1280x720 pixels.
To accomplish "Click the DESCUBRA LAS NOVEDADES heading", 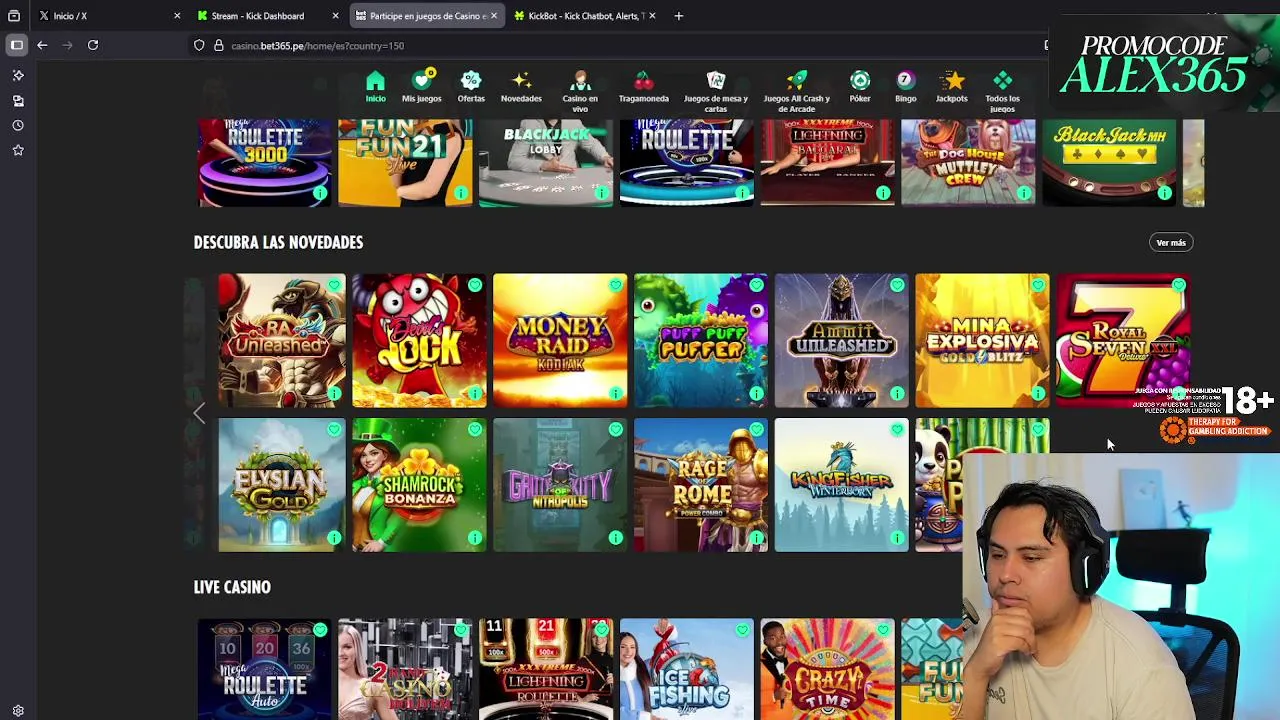I will click(278, 242).
